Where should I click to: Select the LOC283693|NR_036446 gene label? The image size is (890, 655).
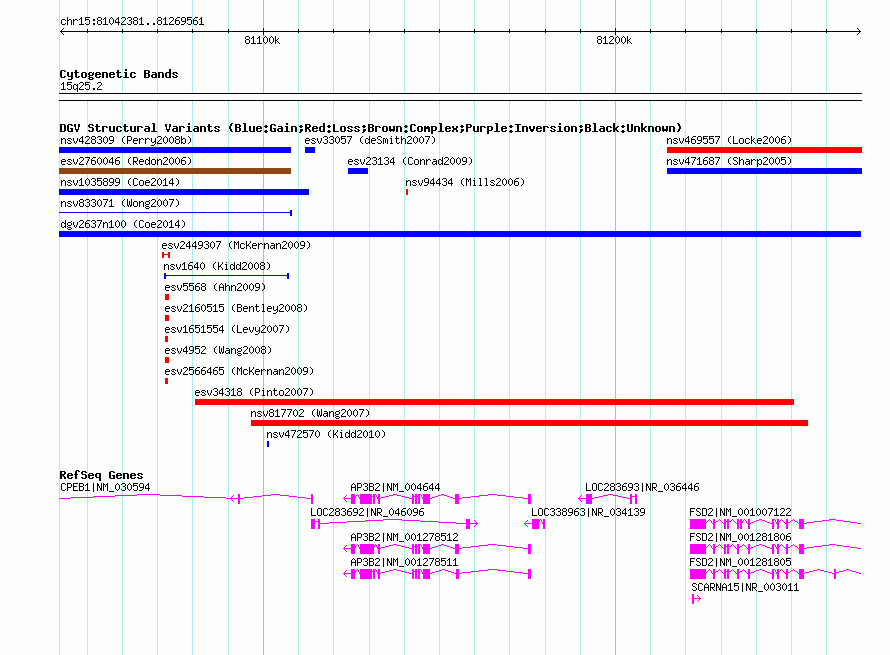(642, 488)
